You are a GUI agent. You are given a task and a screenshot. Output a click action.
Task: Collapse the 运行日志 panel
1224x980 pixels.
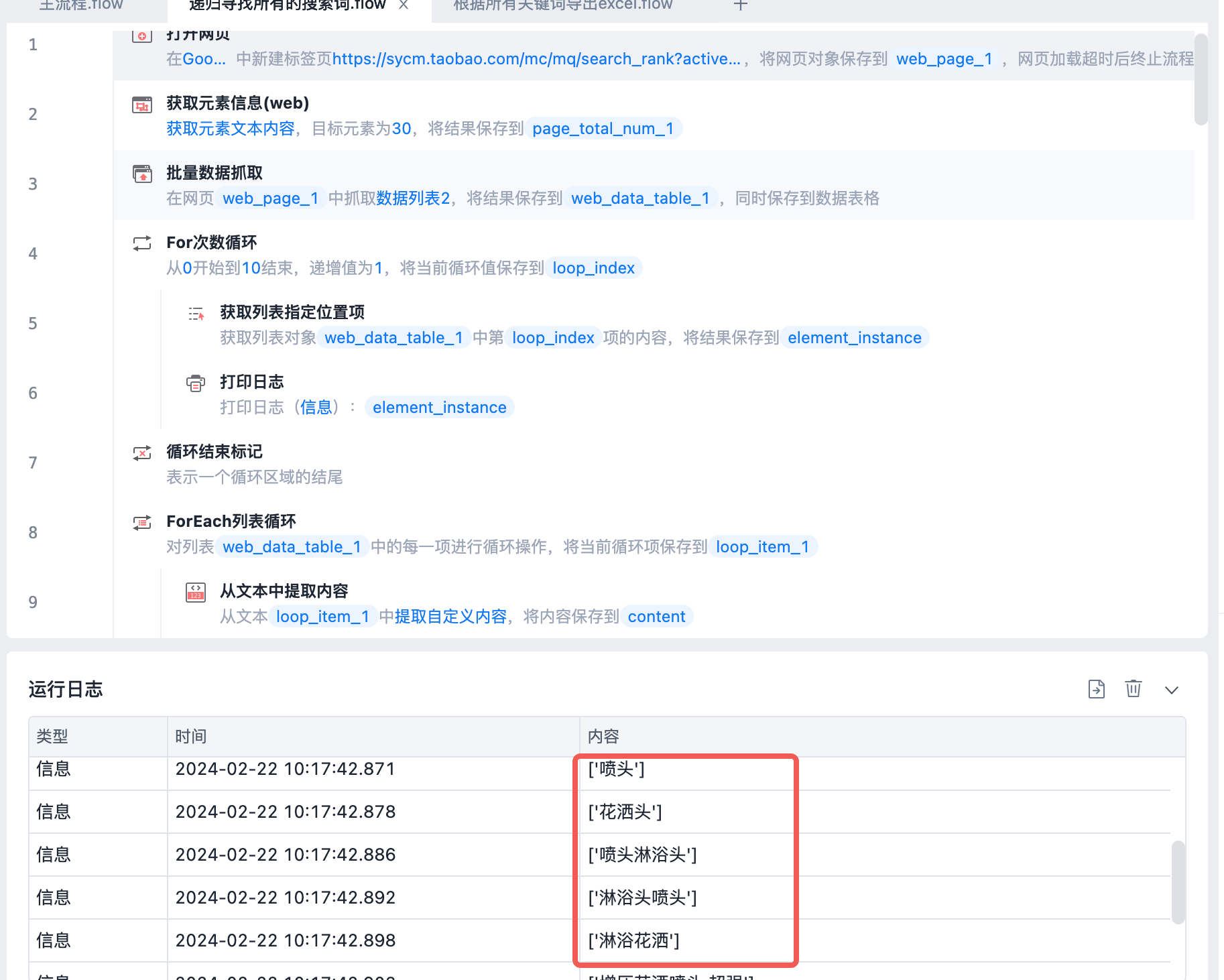point(1172,690)
